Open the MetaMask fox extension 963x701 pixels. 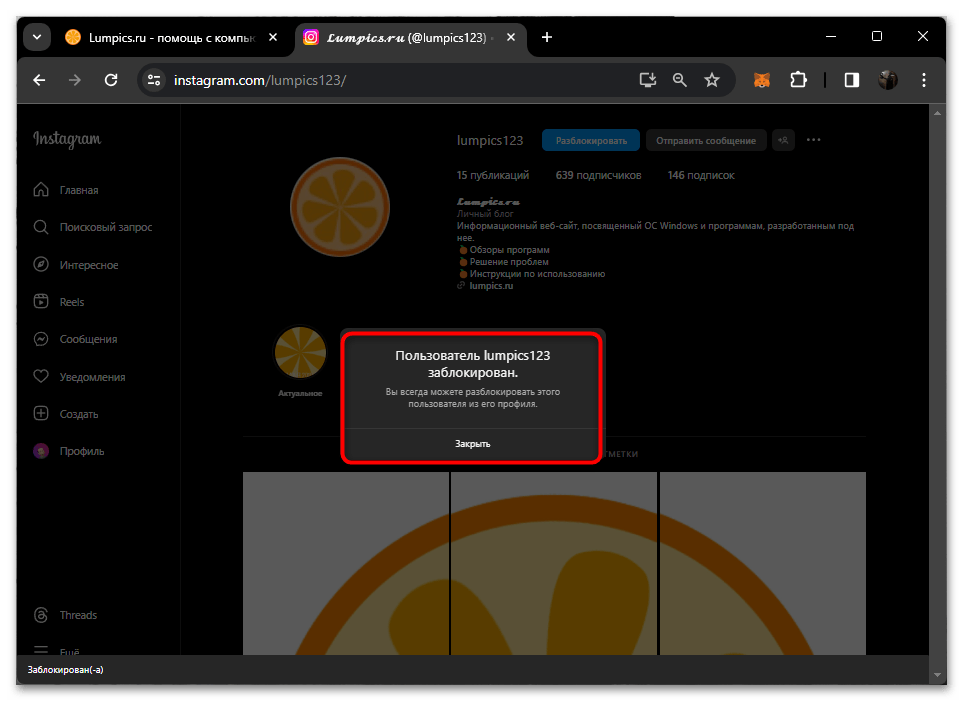point(762,80)
